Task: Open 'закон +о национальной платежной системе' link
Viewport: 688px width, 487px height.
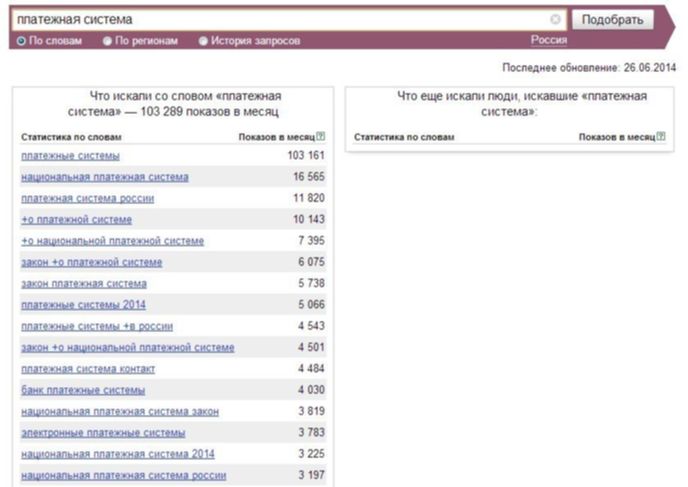Action: click(128, 347)
